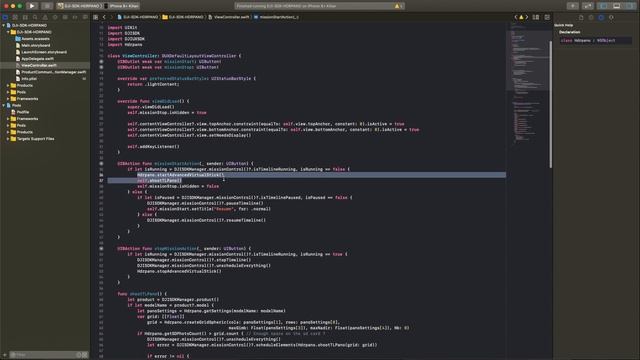Jump to the next issue arrow
This screenshot has height=360, width=640.
(x=527, y=17)
